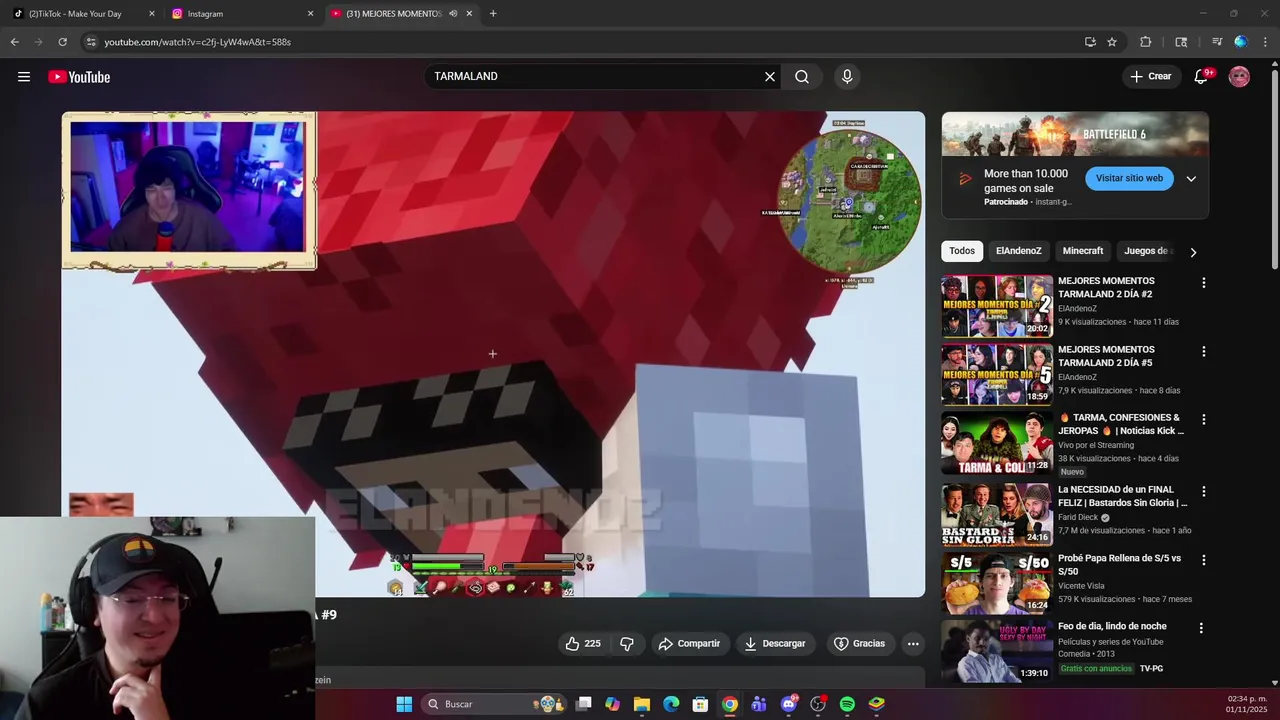Open Chrome media controls icon

click(1217, 42)
